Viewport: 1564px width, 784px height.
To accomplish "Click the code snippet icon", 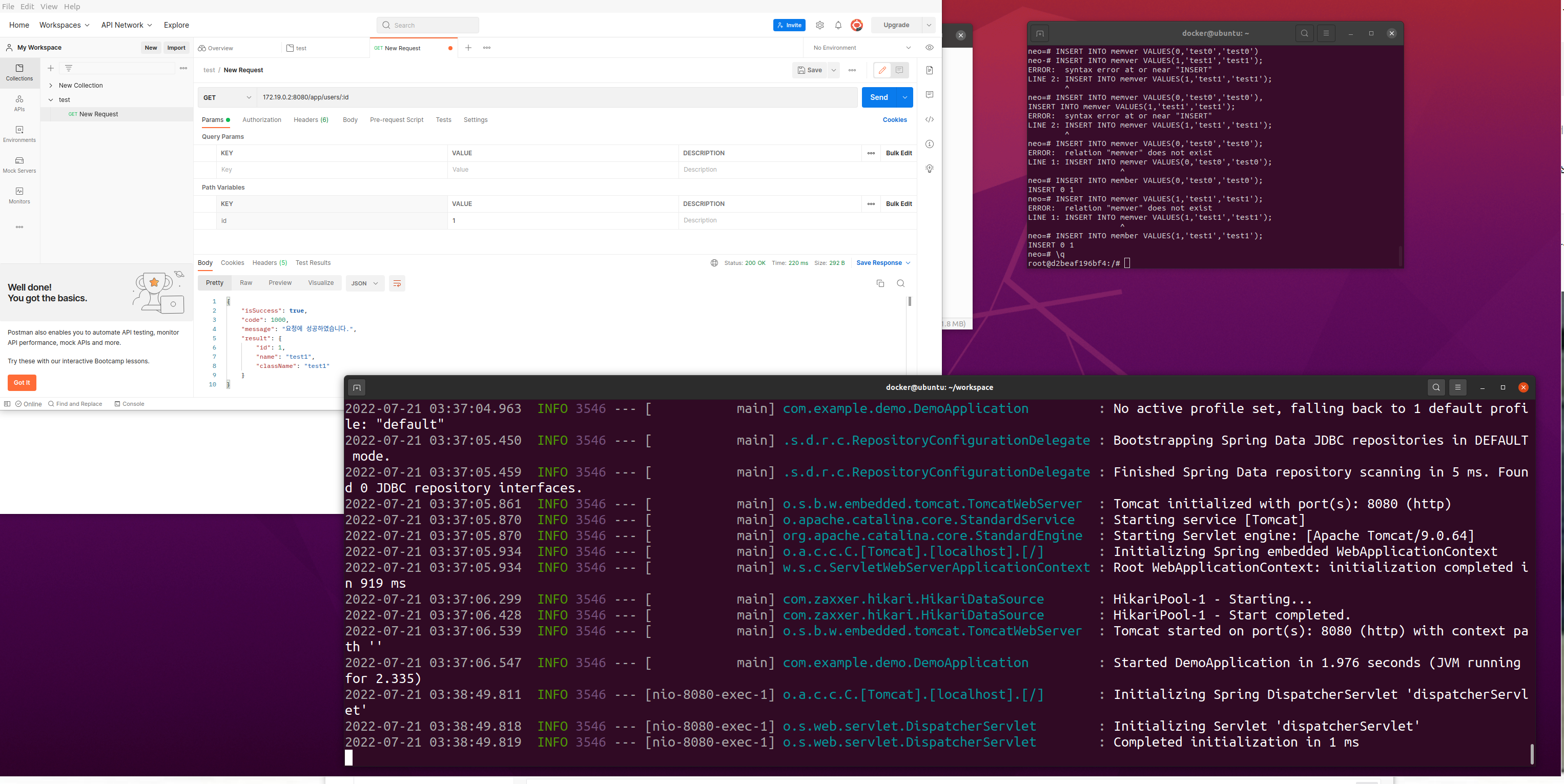I will click(x=929, y=119).
